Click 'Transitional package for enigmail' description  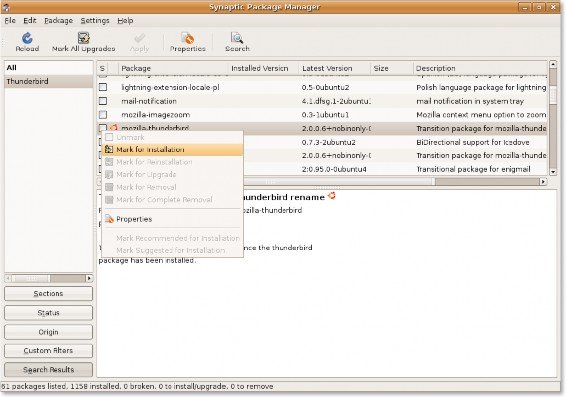pyautogui.click(x=473, y=169)
